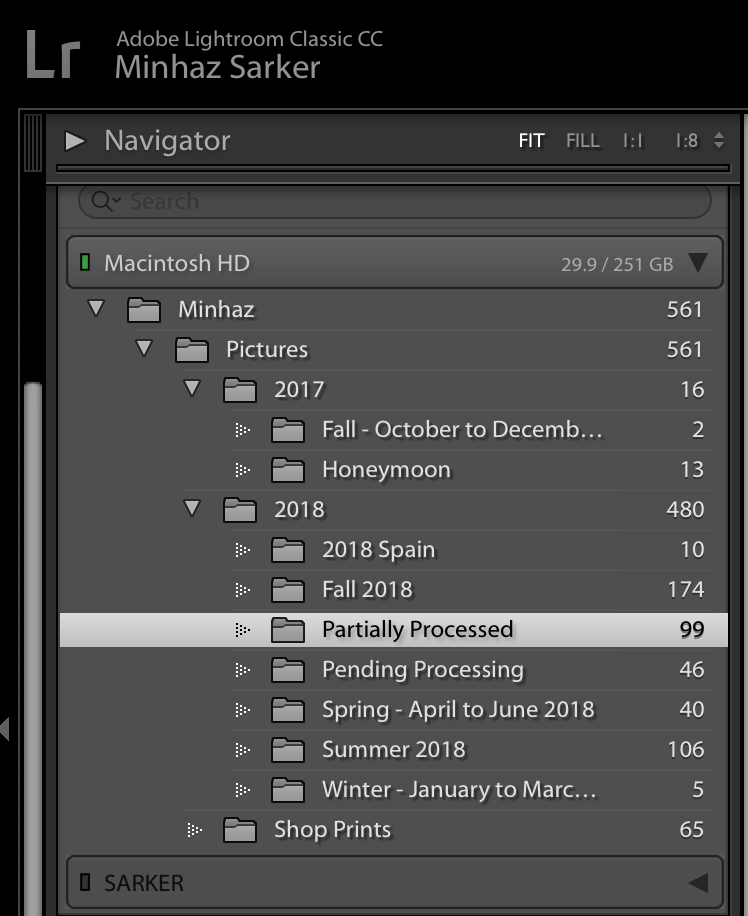Click the left panel hide arrow
748x916 pixels.
[x=5, y=728]
